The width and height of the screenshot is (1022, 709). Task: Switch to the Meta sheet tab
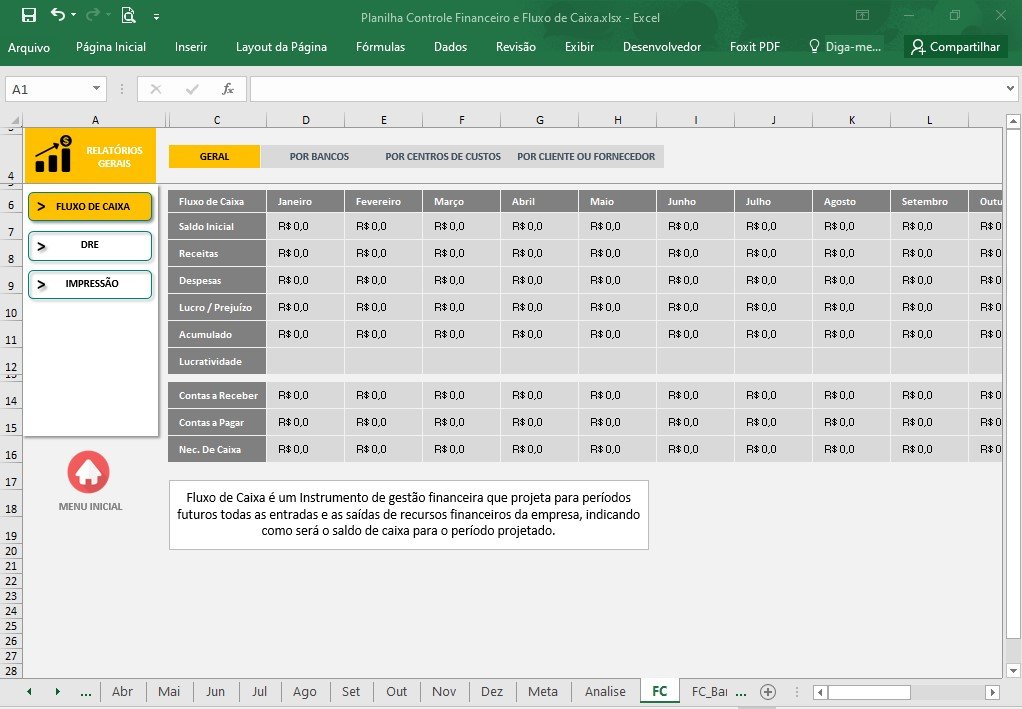(x=543, y=691)
